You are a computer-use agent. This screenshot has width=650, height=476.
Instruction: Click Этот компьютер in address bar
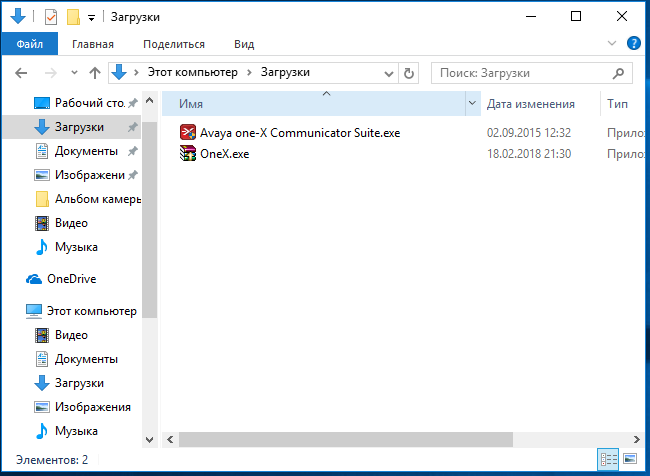click(x=193, y=72)
